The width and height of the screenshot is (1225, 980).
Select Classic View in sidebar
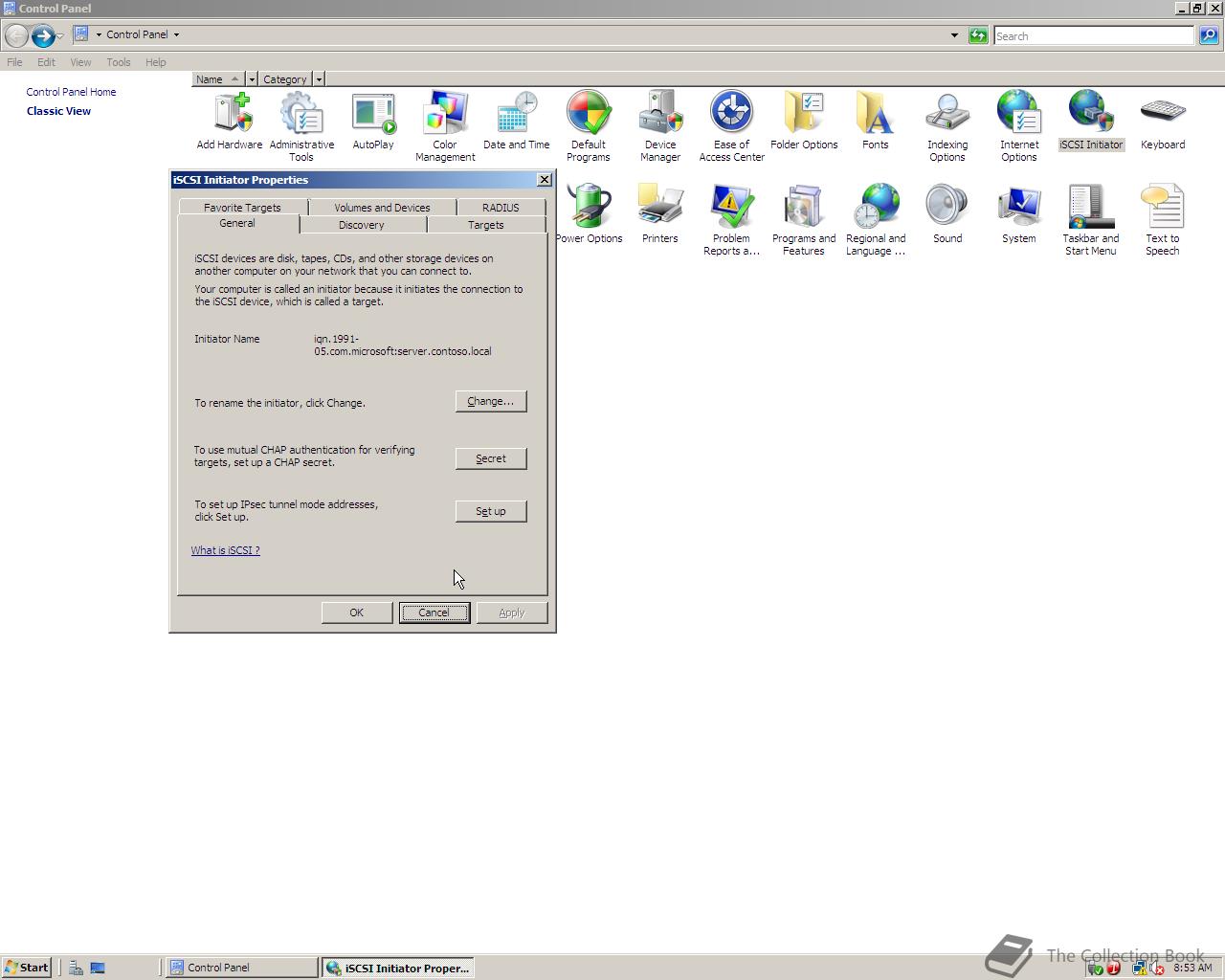(x=58, y=111)
